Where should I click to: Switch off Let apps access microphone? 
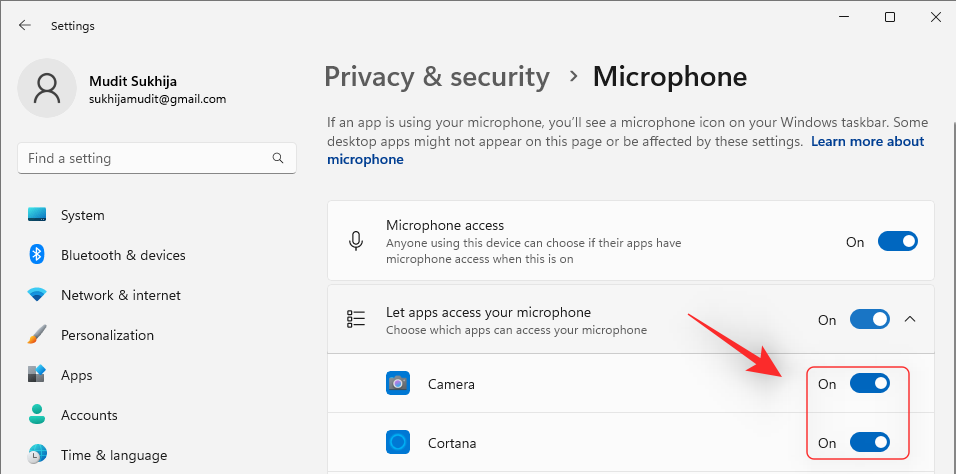coord(869,320)
